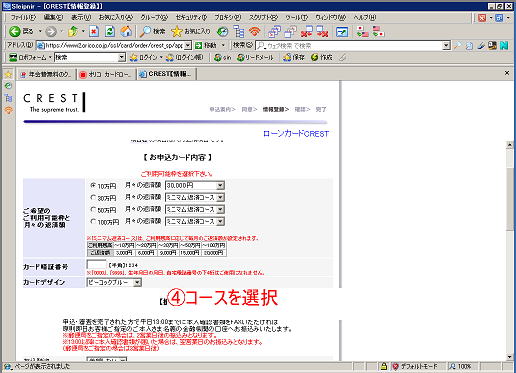Select the 10万円 credit limit radio button

[x=93, y=185]
